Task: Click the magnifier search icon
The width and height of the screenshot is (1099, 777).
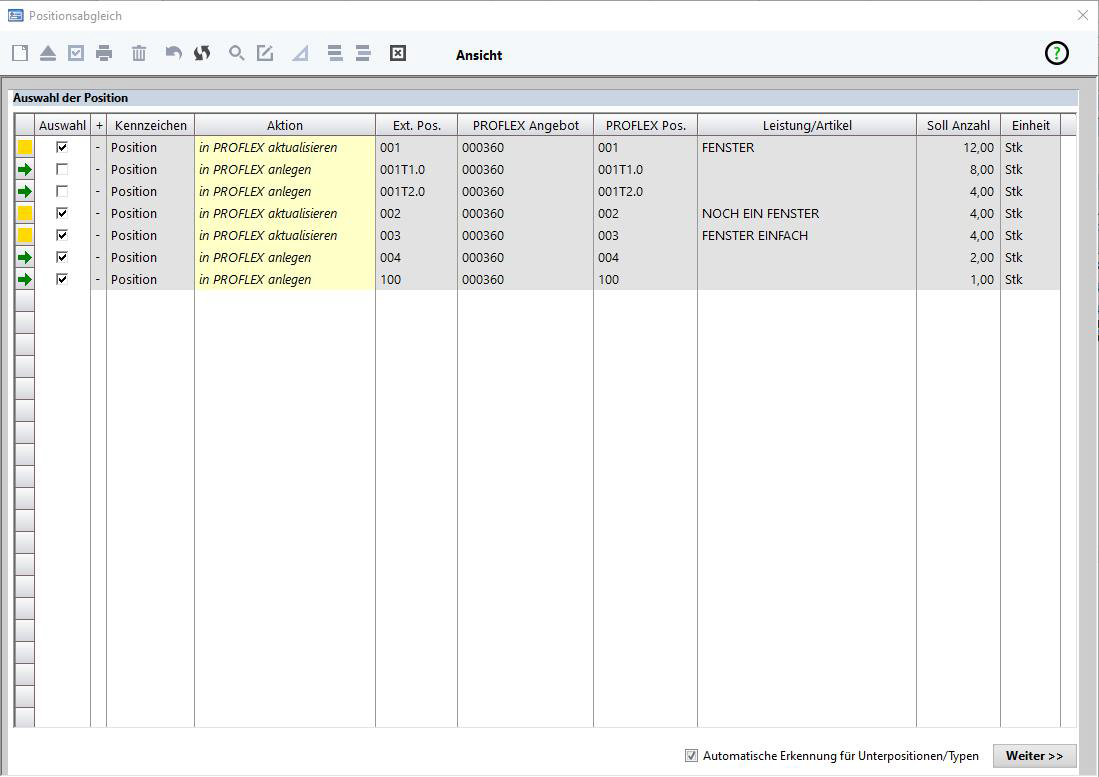Action: [x=236, y=53]
